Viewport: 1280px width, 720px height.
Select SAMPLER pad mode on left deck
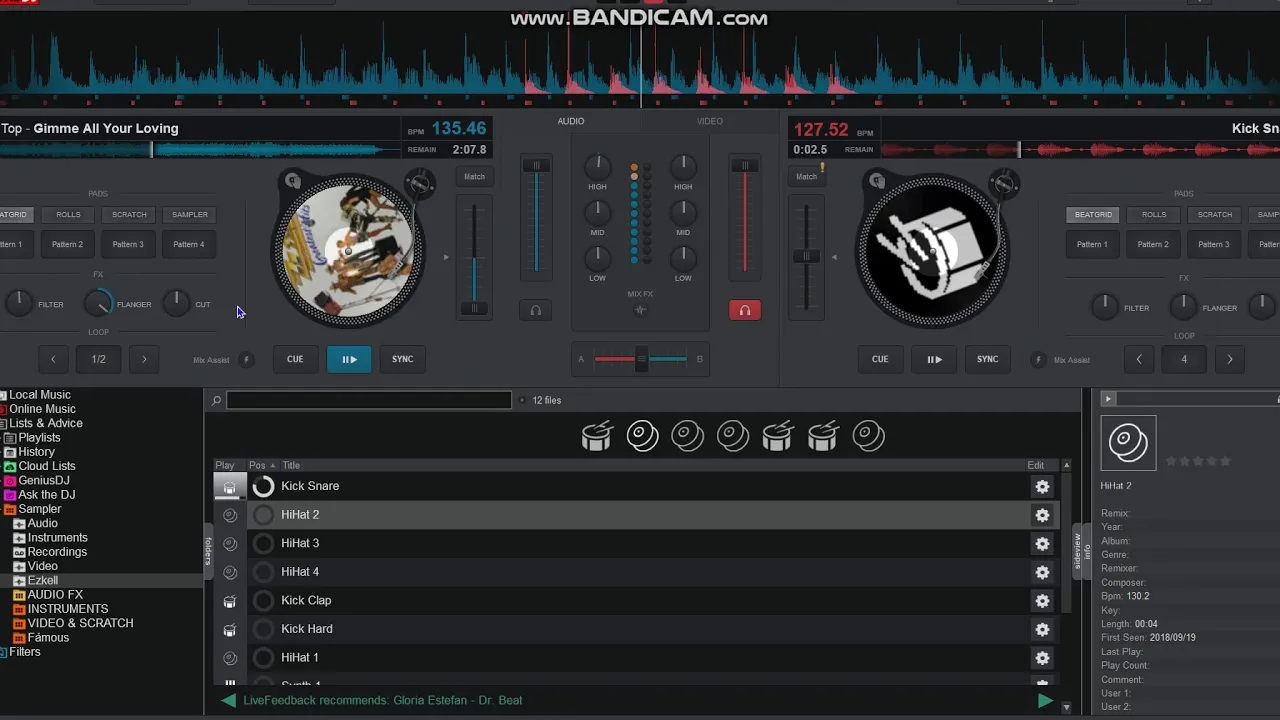190,214
